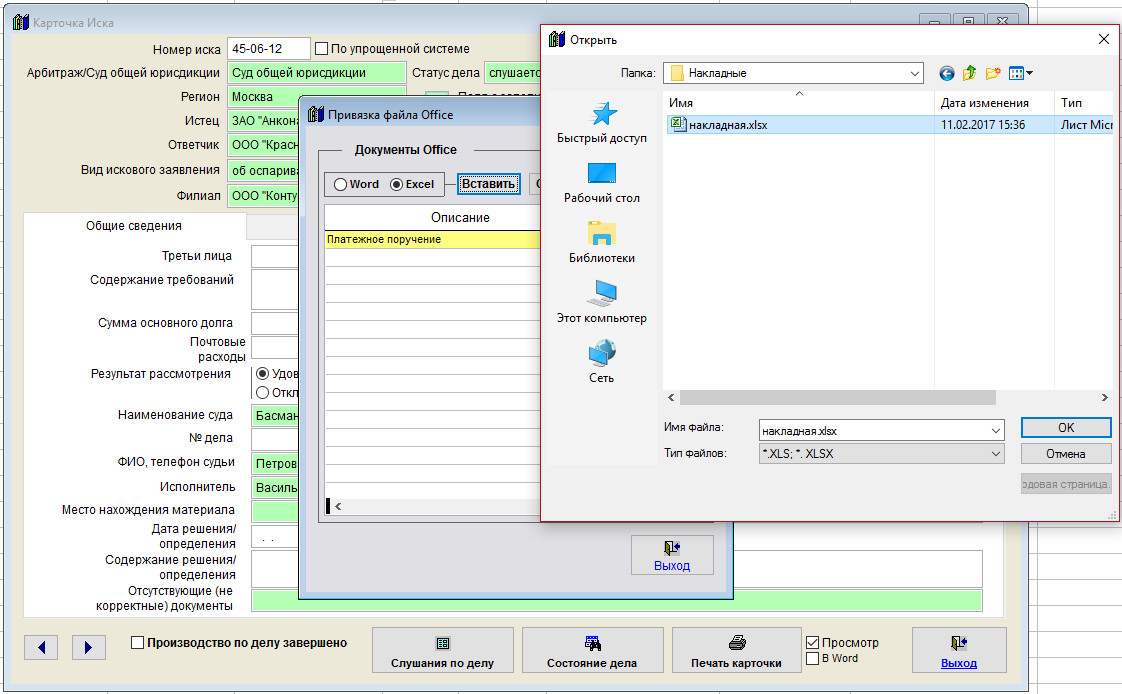Select the Word radio button
The image size is (1122, 694).
click(x=341, y=184)
